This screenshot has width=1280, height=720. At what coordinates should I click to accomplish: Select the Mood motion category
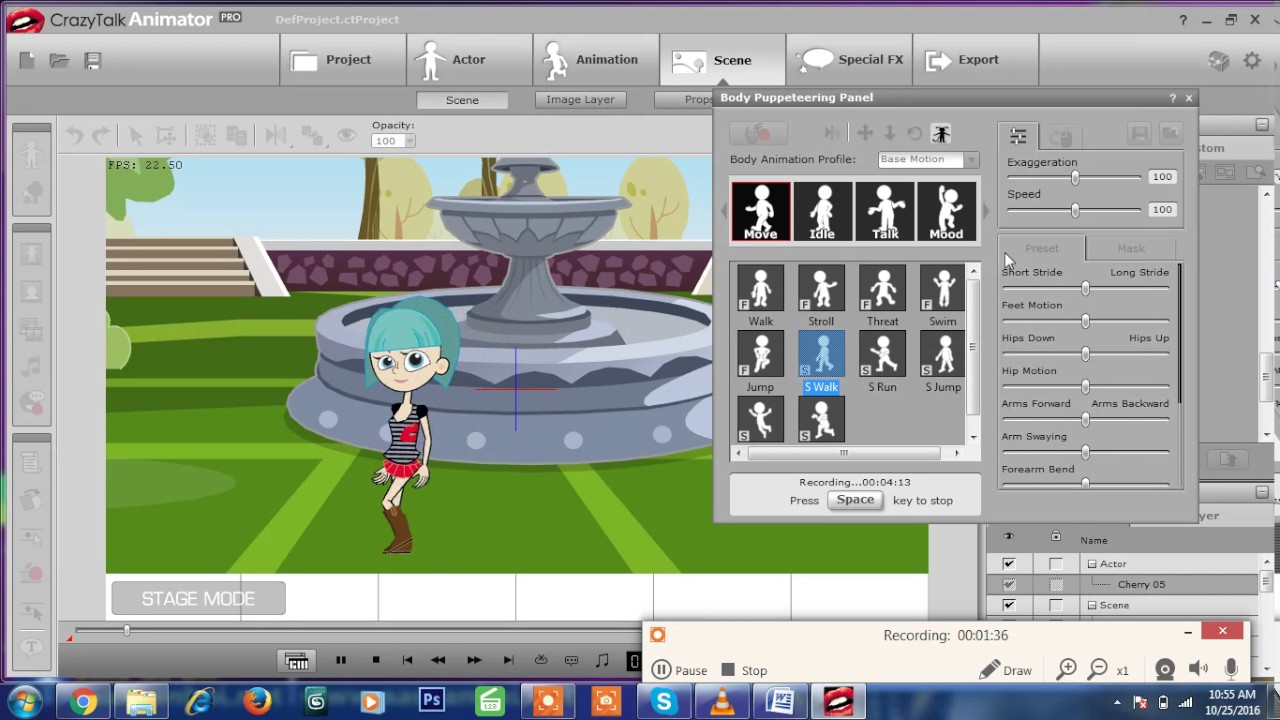click(946, 211)
